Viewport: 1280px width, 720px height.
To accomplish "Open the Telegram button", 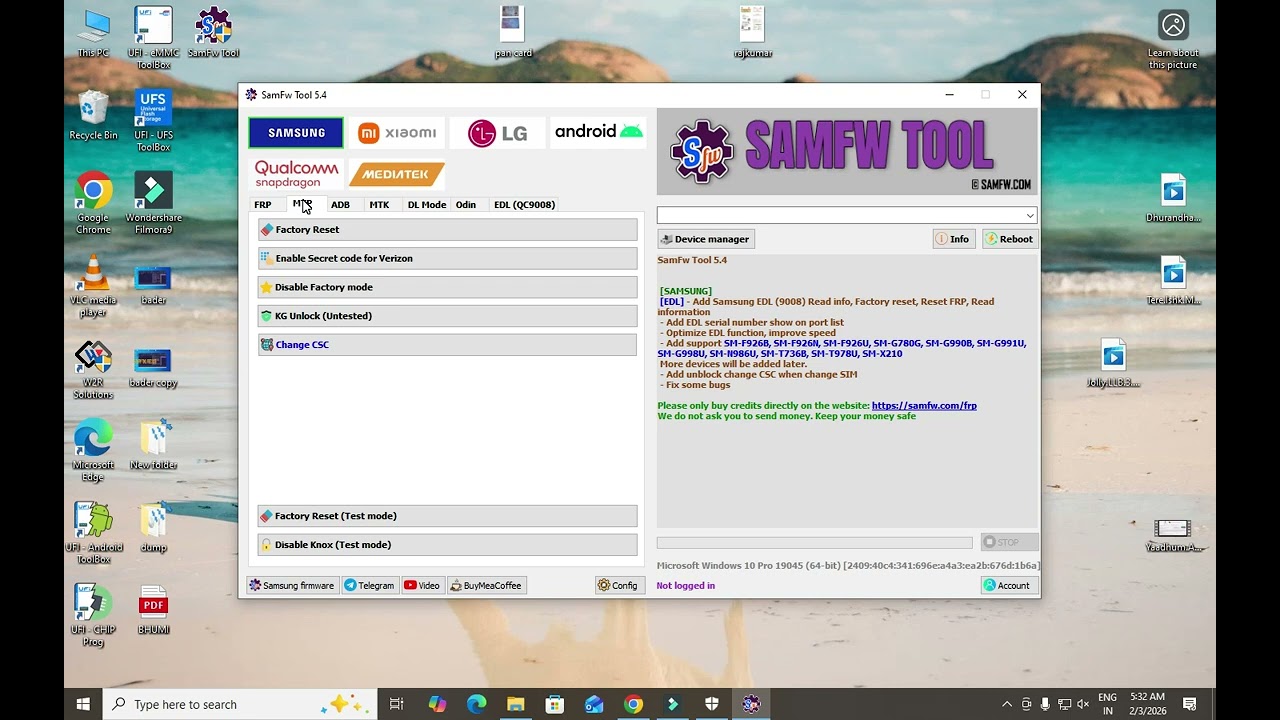I will [369, 585].
